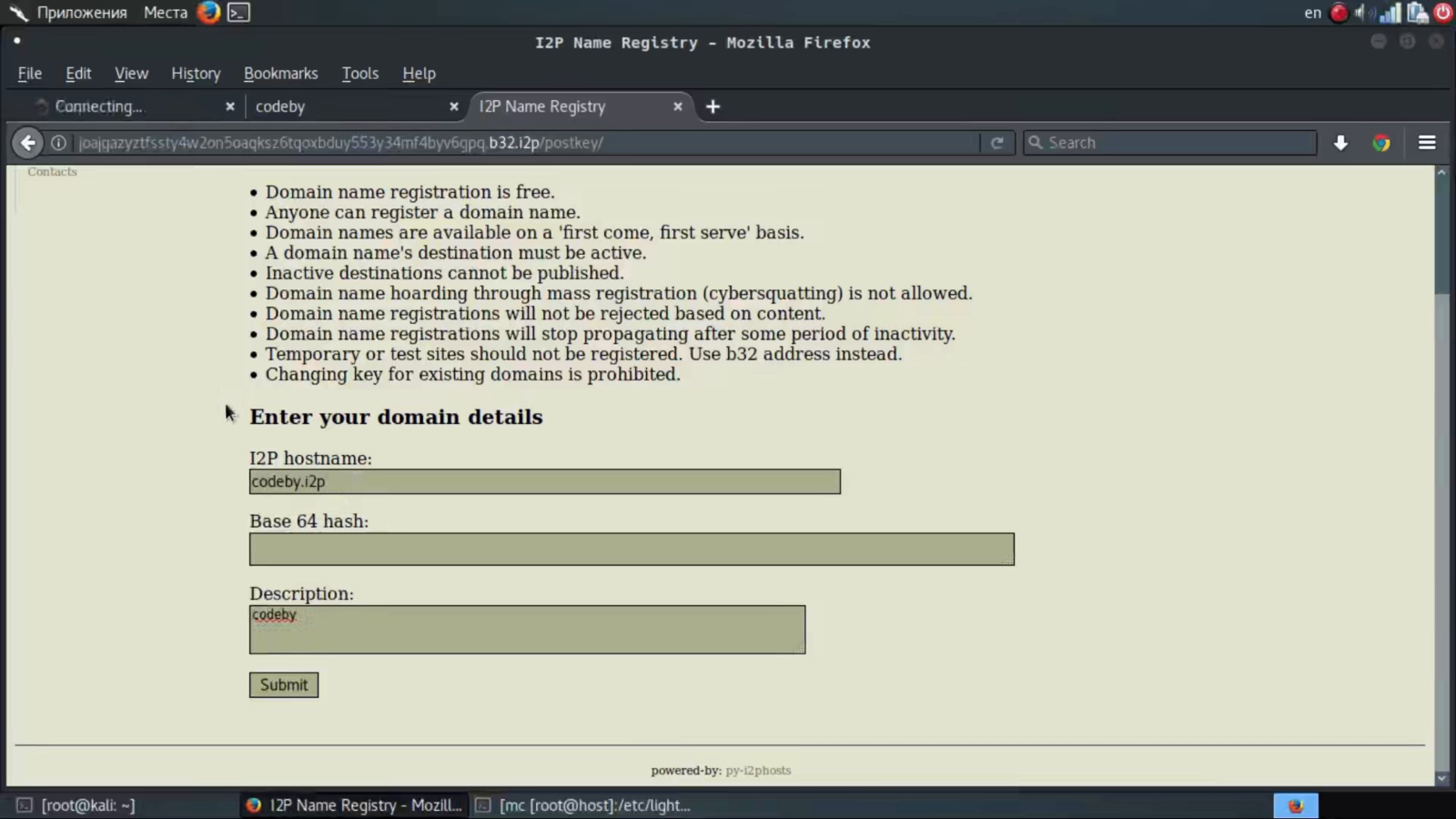Focus the Base 64 hash field
Viewport: 1456px width, 819px height.
click(x=632, y=550)
